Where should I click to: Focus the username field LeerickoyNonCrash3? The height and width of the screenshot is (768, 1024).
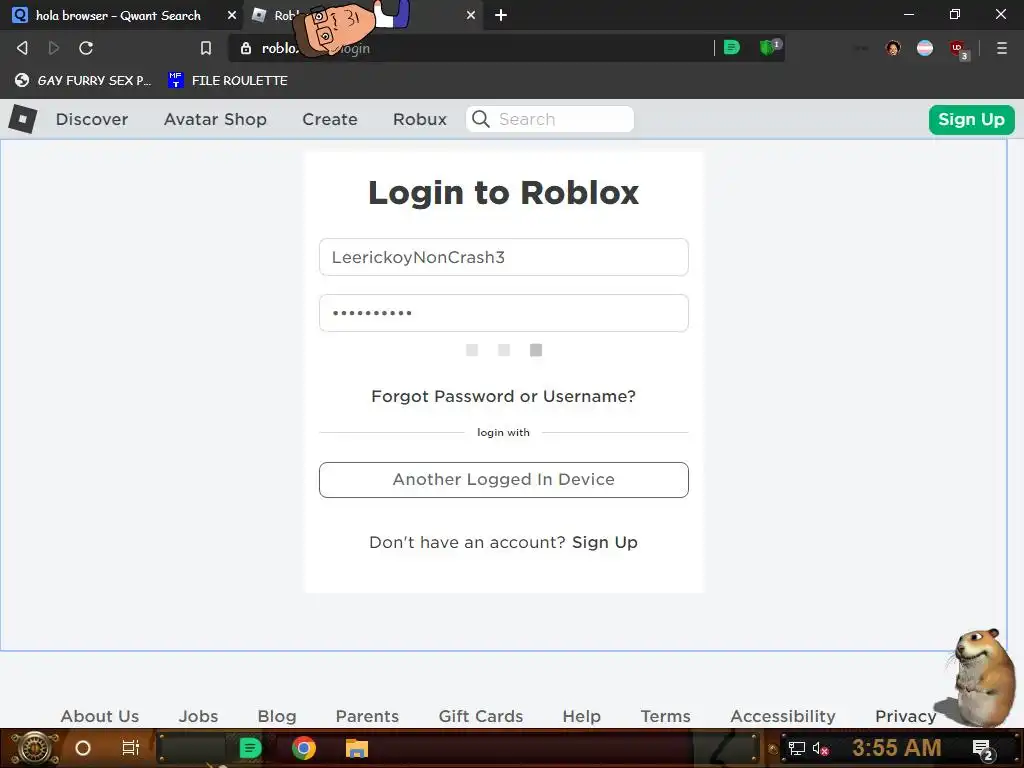click(504, 257)
